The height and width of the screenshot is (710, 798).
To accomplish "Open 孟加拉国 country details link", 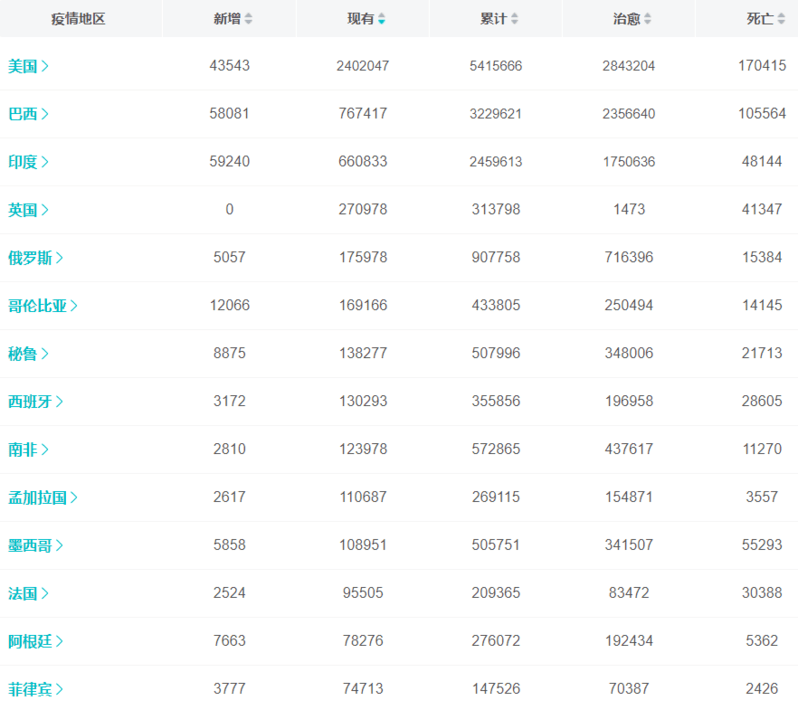I will 42,497.
